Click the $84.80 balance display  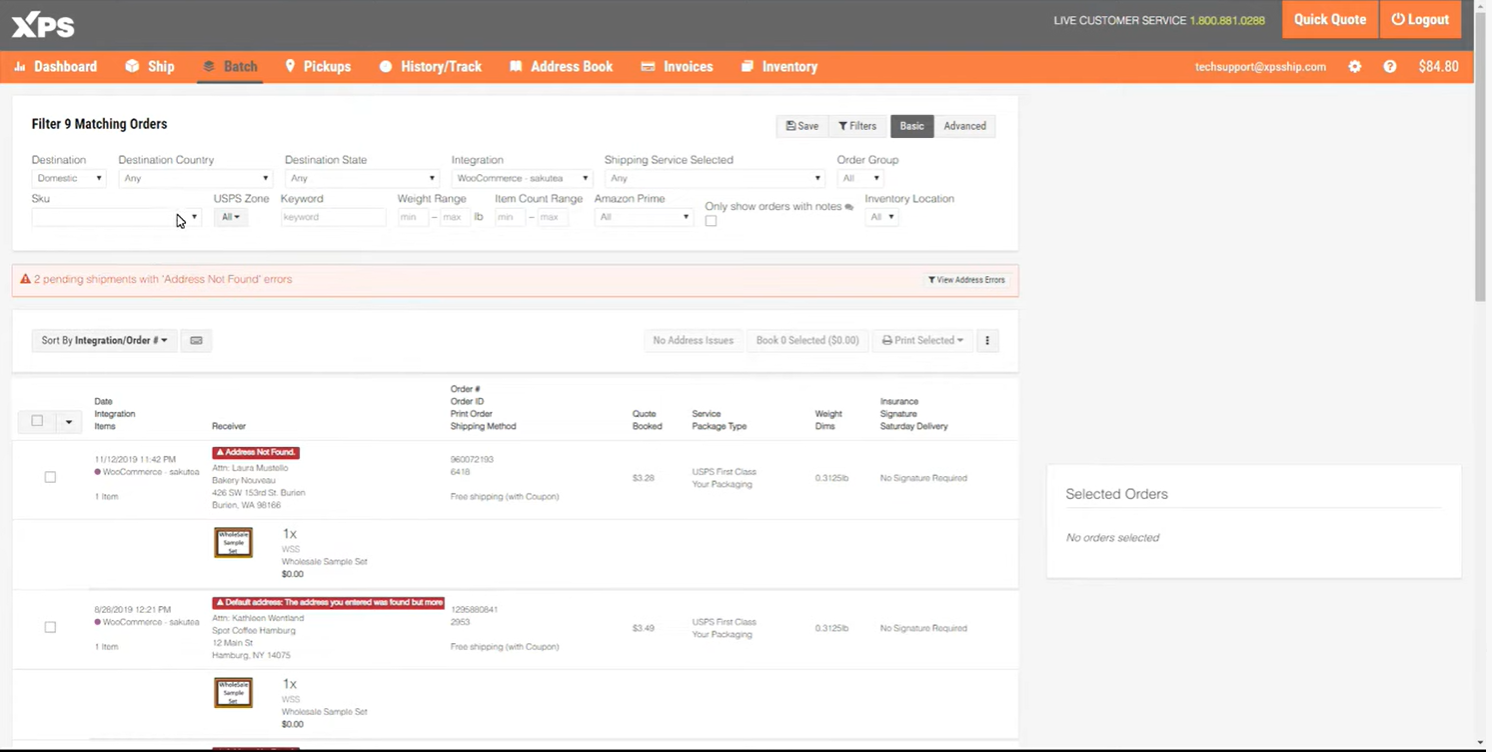[1438, 66]
